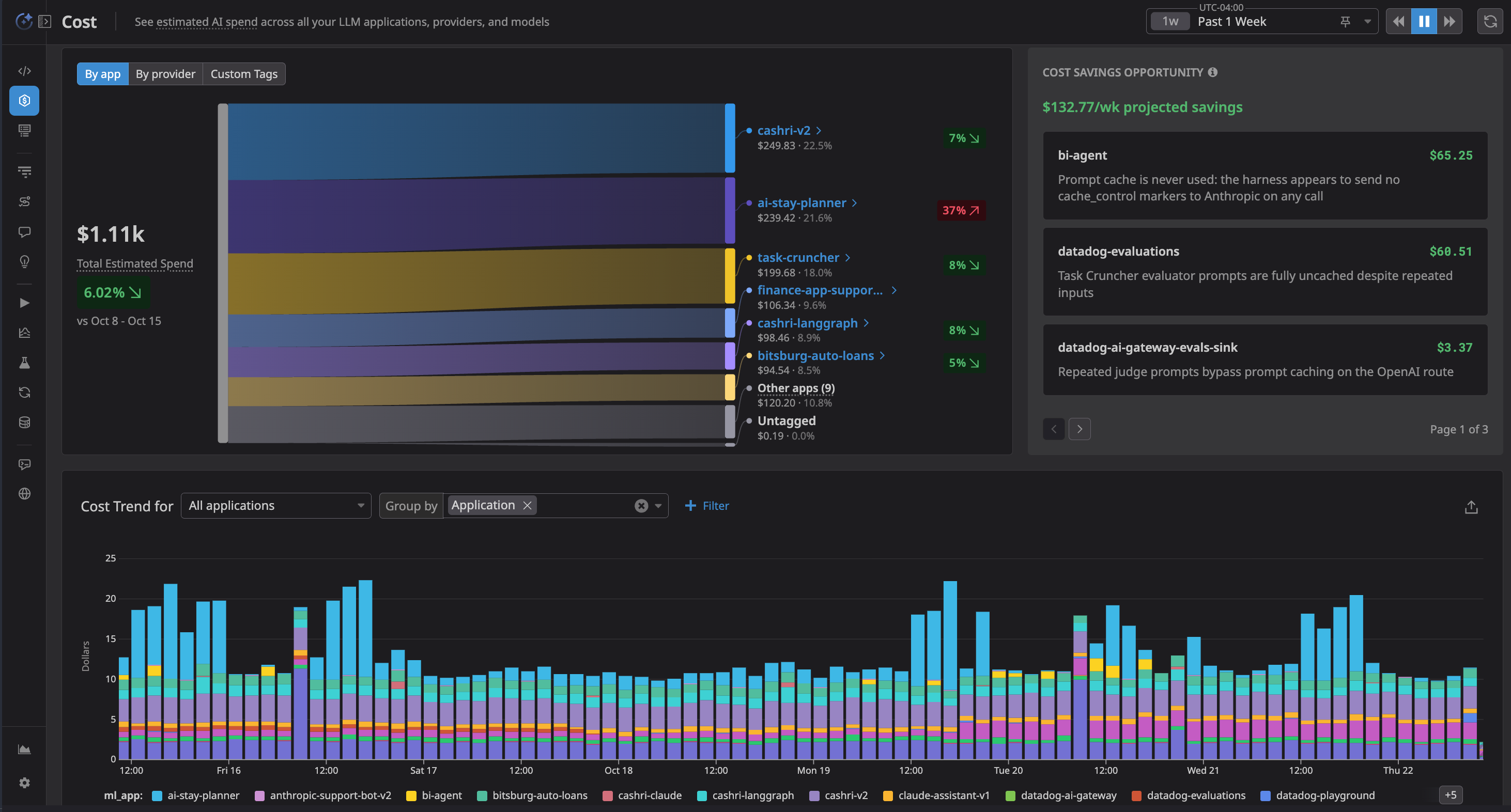
Task: Expand the Group by dropdown arrow
Action: [x=658, y=505]
